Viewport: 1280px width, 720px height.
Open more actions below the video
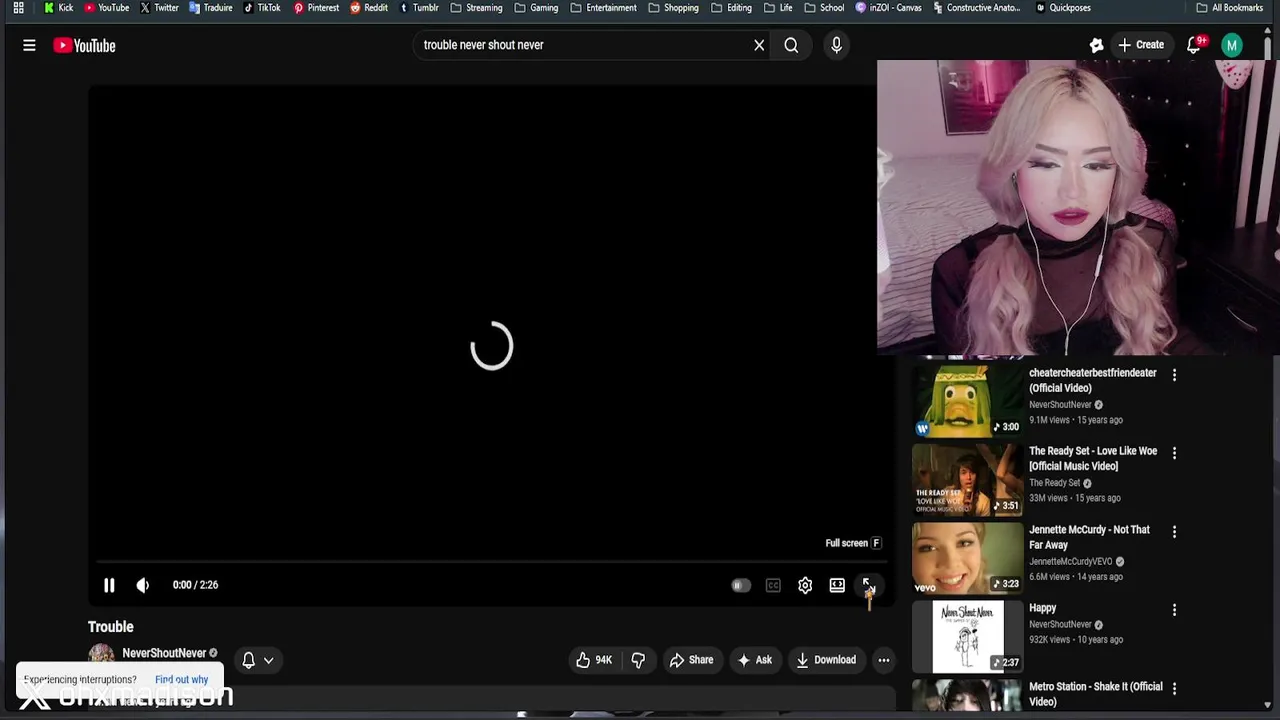tap(884, 660)
